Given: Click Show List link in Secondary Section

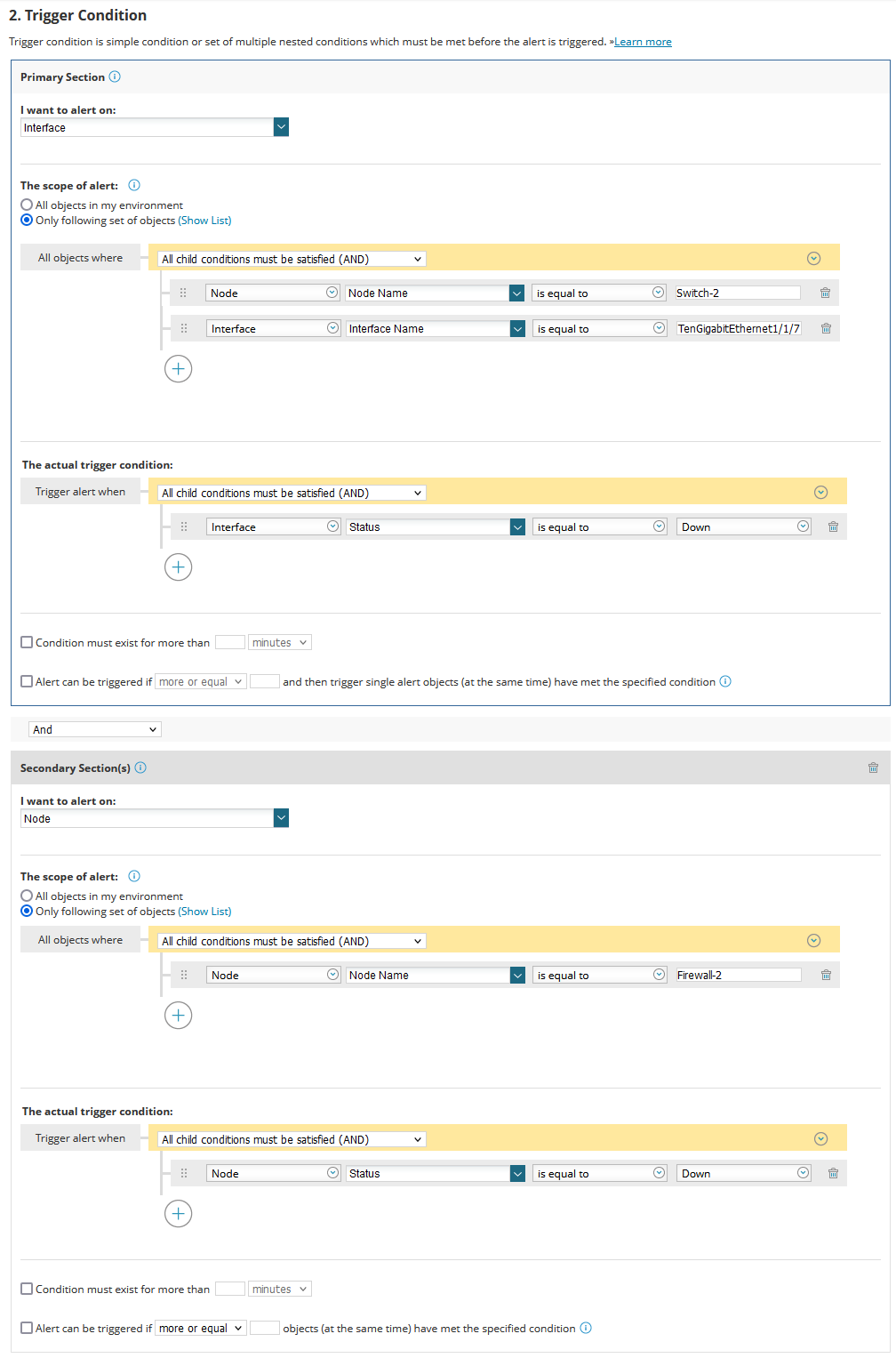Looking at the screenshot, I should pyautogui.click(x=204, y=912).
